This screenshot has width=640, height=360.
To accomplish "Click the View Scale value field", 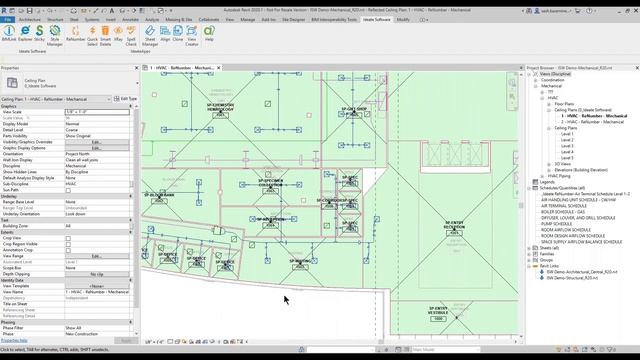I will click(x=97, y=112).
